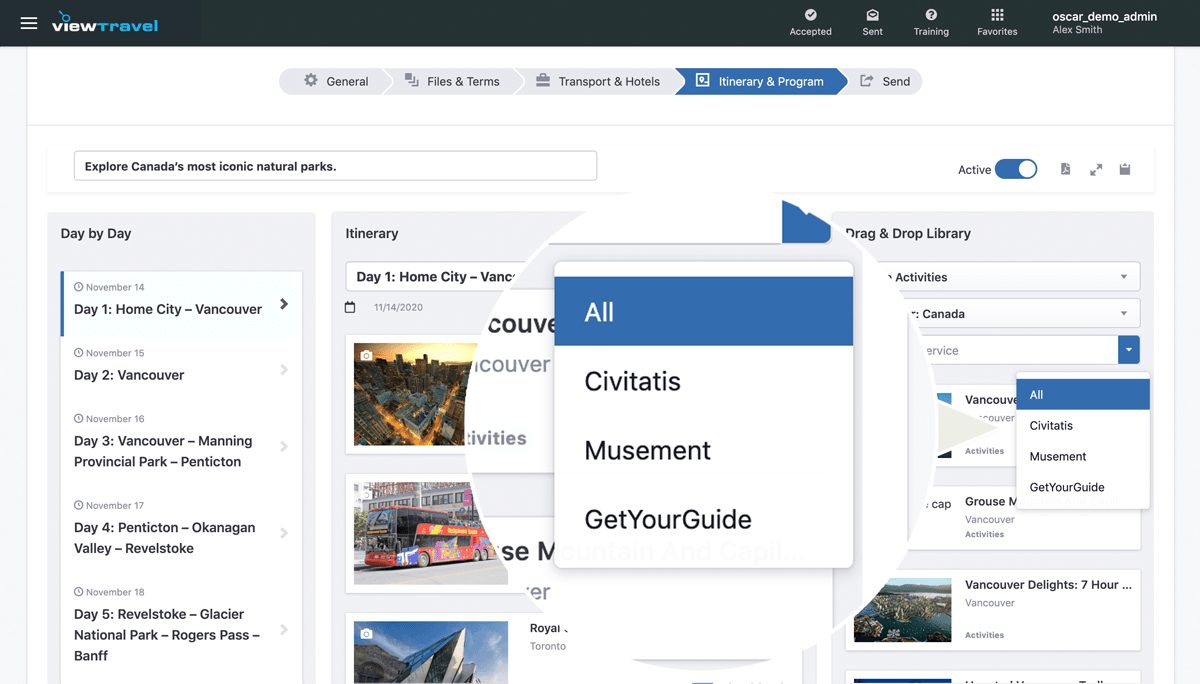
Task: Go to the Transport & Hotels step
Action: (x=597, y=81)
